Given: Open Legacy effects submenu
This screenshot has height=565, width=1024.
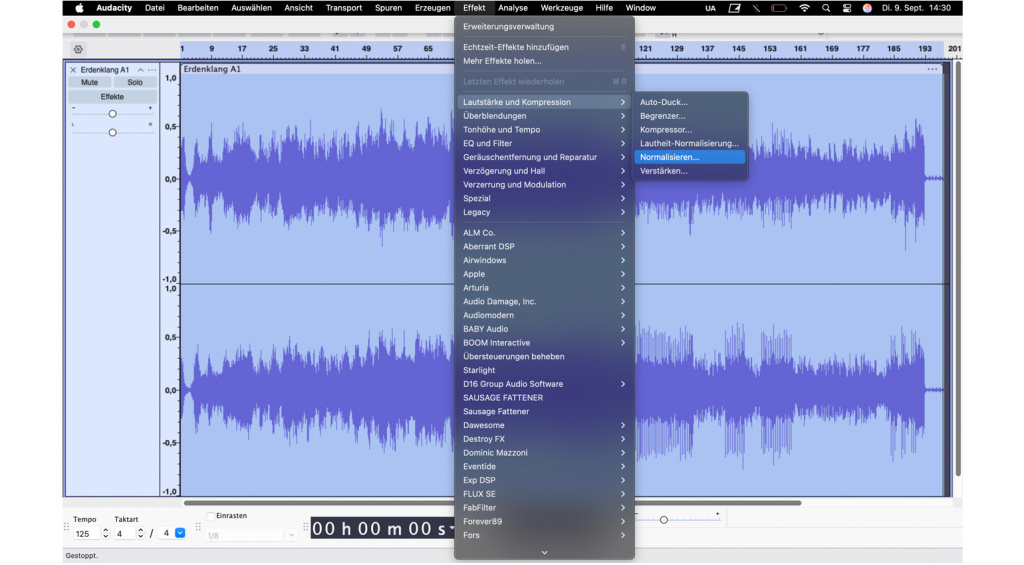Looking at the screenshot, I should coord(543,212).
